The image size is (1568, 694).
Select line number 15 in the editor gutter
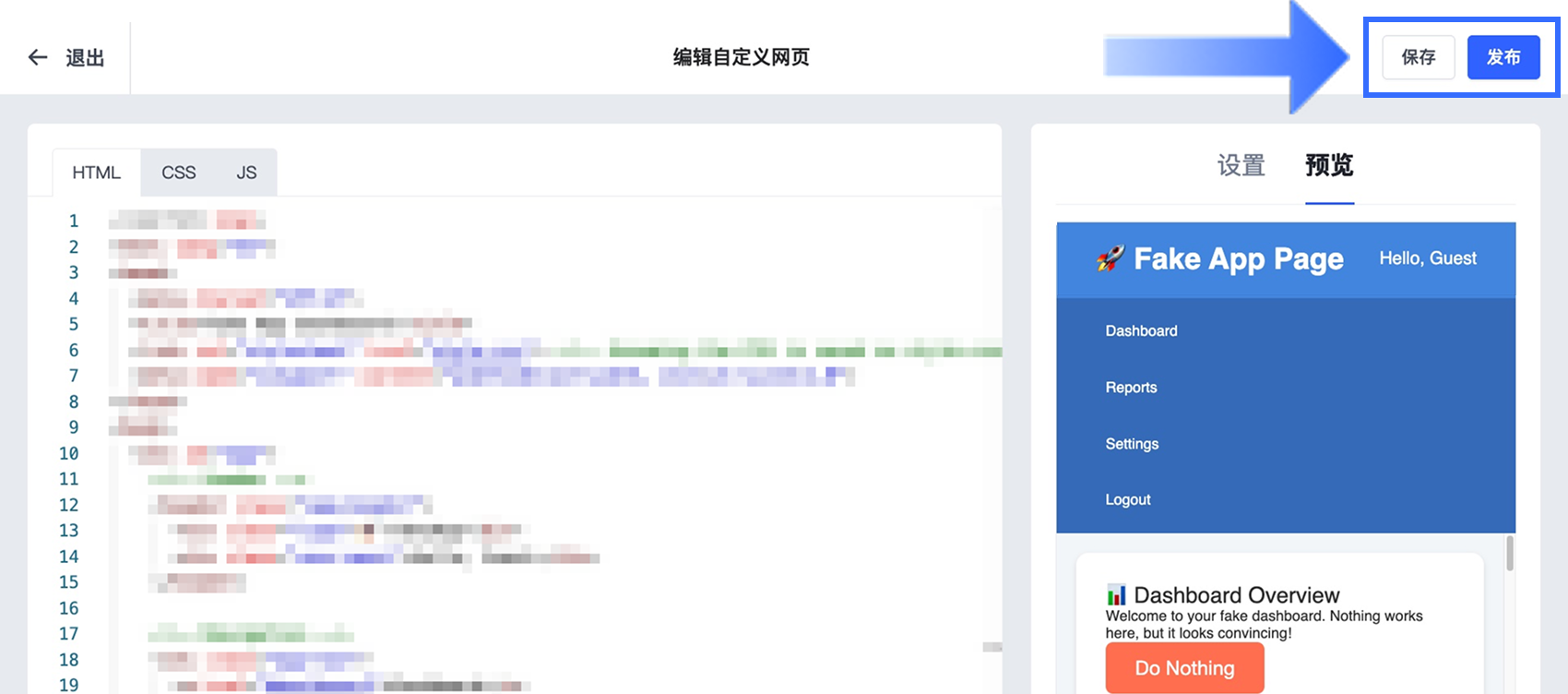click(x=69, y=582)
